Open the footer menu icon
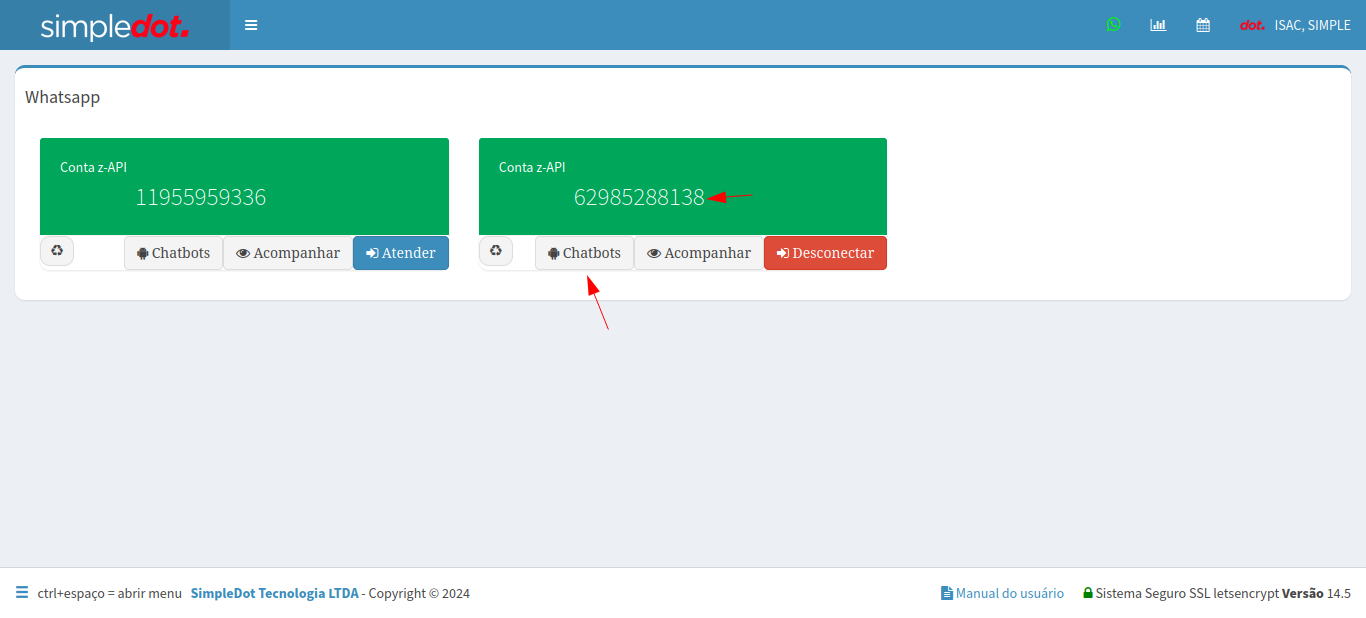Screen dimensions: 1366x618 (x=22, y=593)
